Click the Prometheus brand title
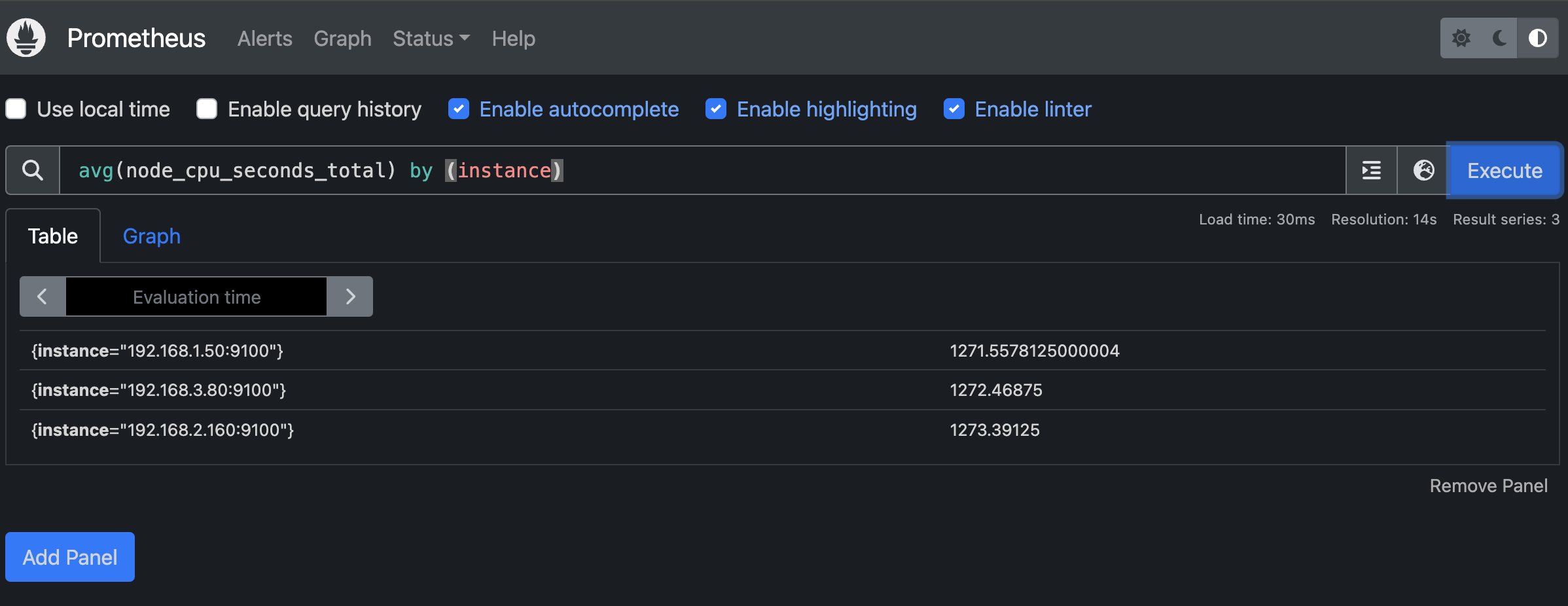The image size is (1568, 606). 136,38
